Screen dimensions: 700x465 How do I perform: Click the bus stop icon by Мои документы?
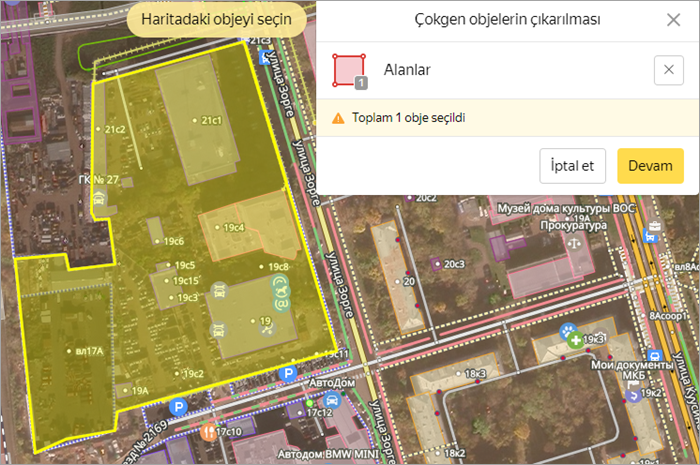[x=655, y=357]
